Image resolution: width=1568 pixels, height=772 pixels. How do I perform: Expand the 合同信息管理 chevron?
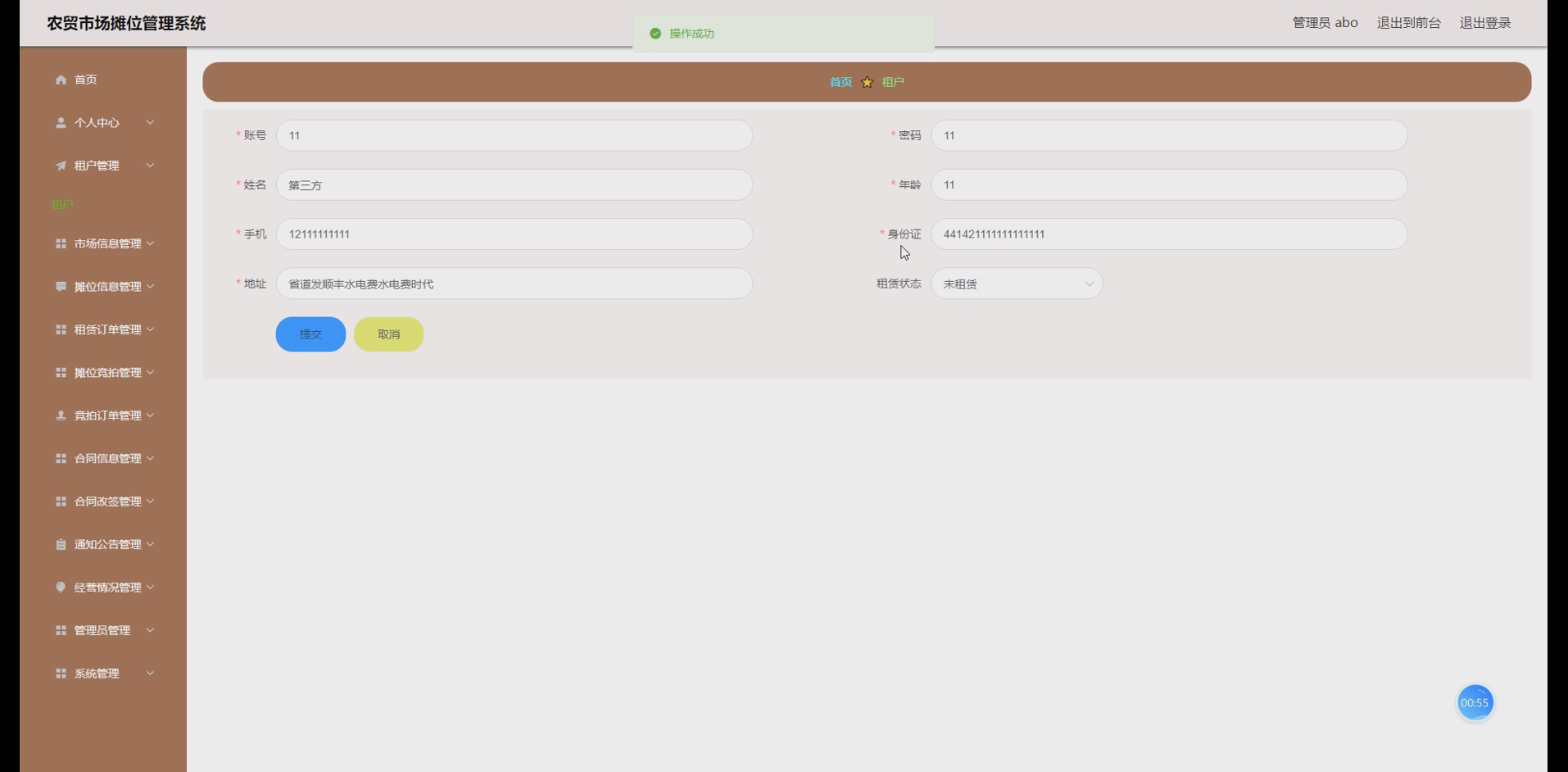[x=150, y=458]
